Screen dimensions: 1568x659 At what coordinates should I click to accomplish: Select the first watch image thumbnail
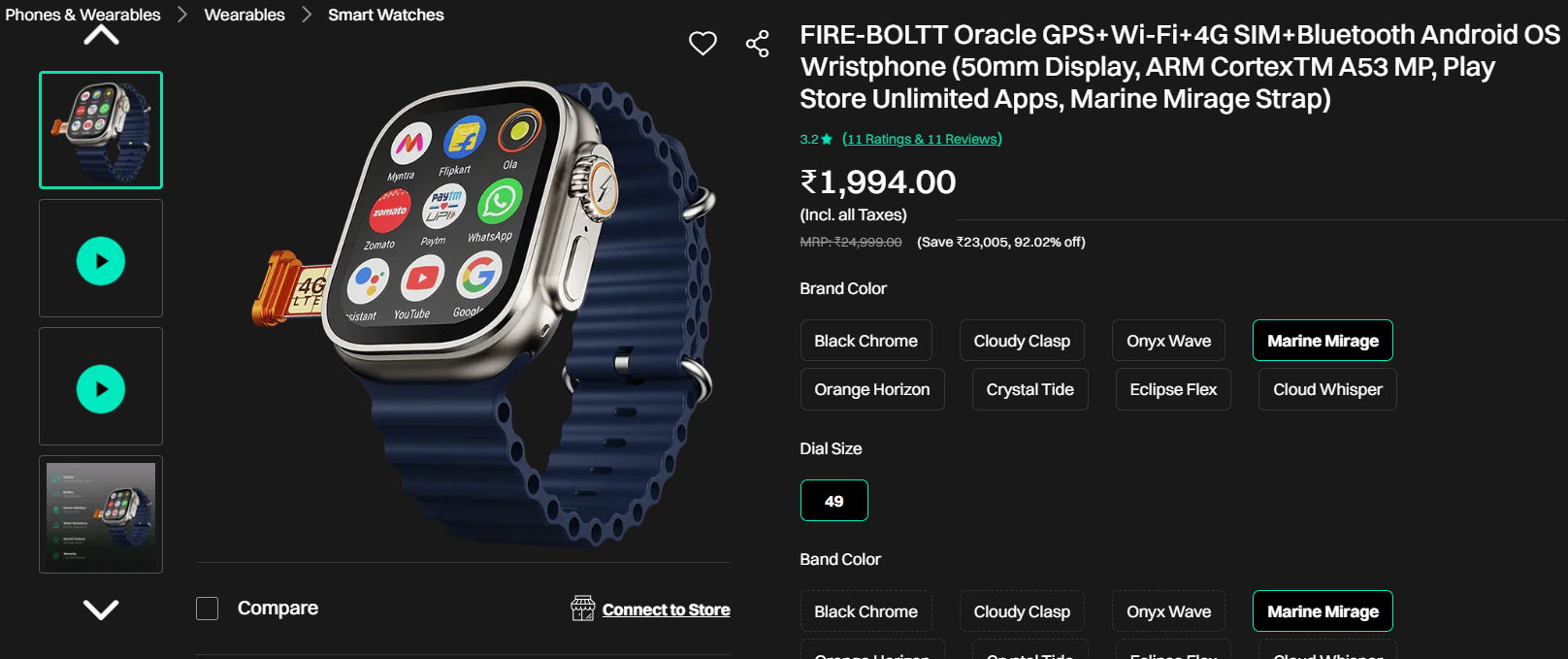[101, 130]
